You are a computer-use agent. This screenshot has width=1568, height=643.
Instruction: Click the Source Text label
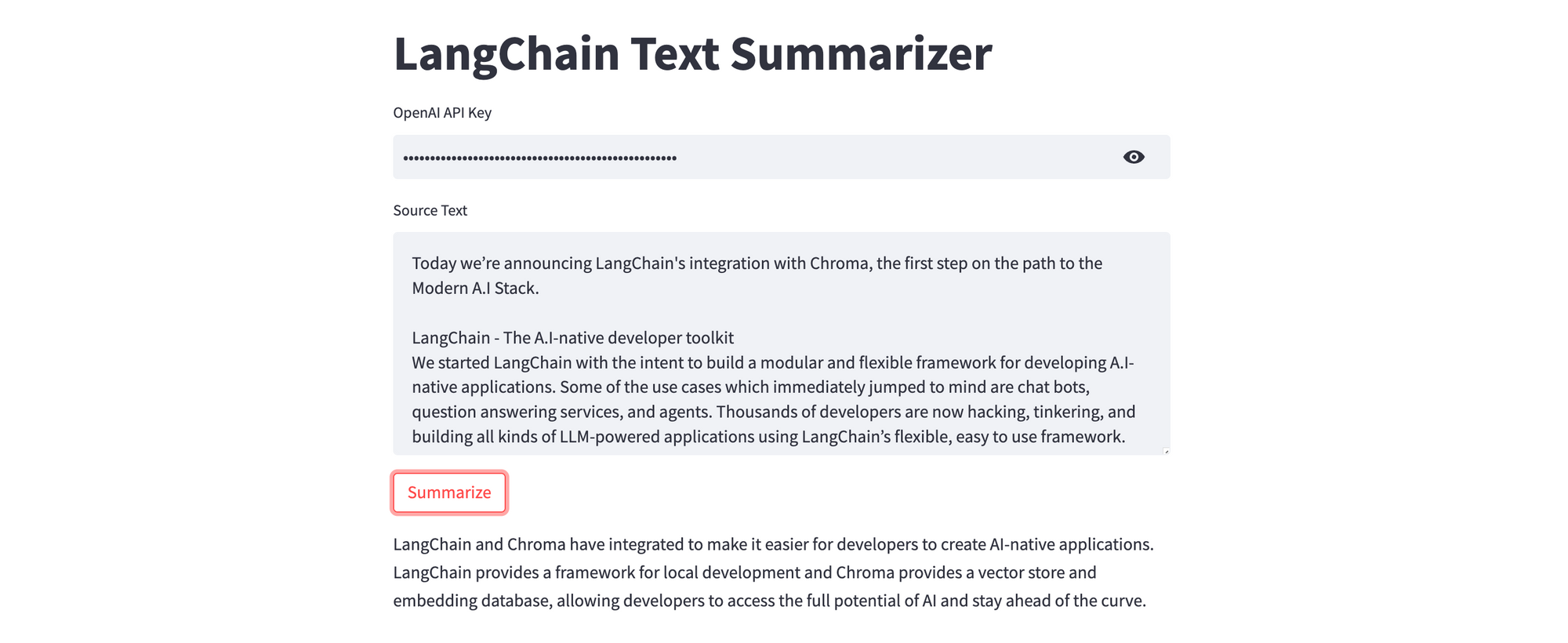[x=430, y=210]
